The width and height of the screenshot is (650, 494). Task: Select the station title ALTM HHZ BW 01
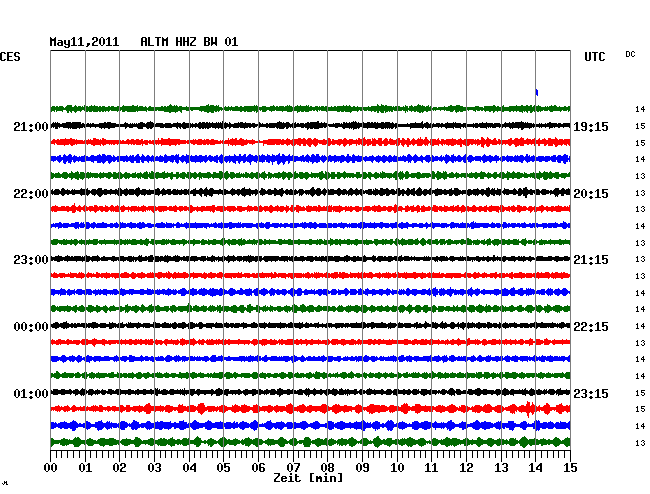[x=189, y=42]
